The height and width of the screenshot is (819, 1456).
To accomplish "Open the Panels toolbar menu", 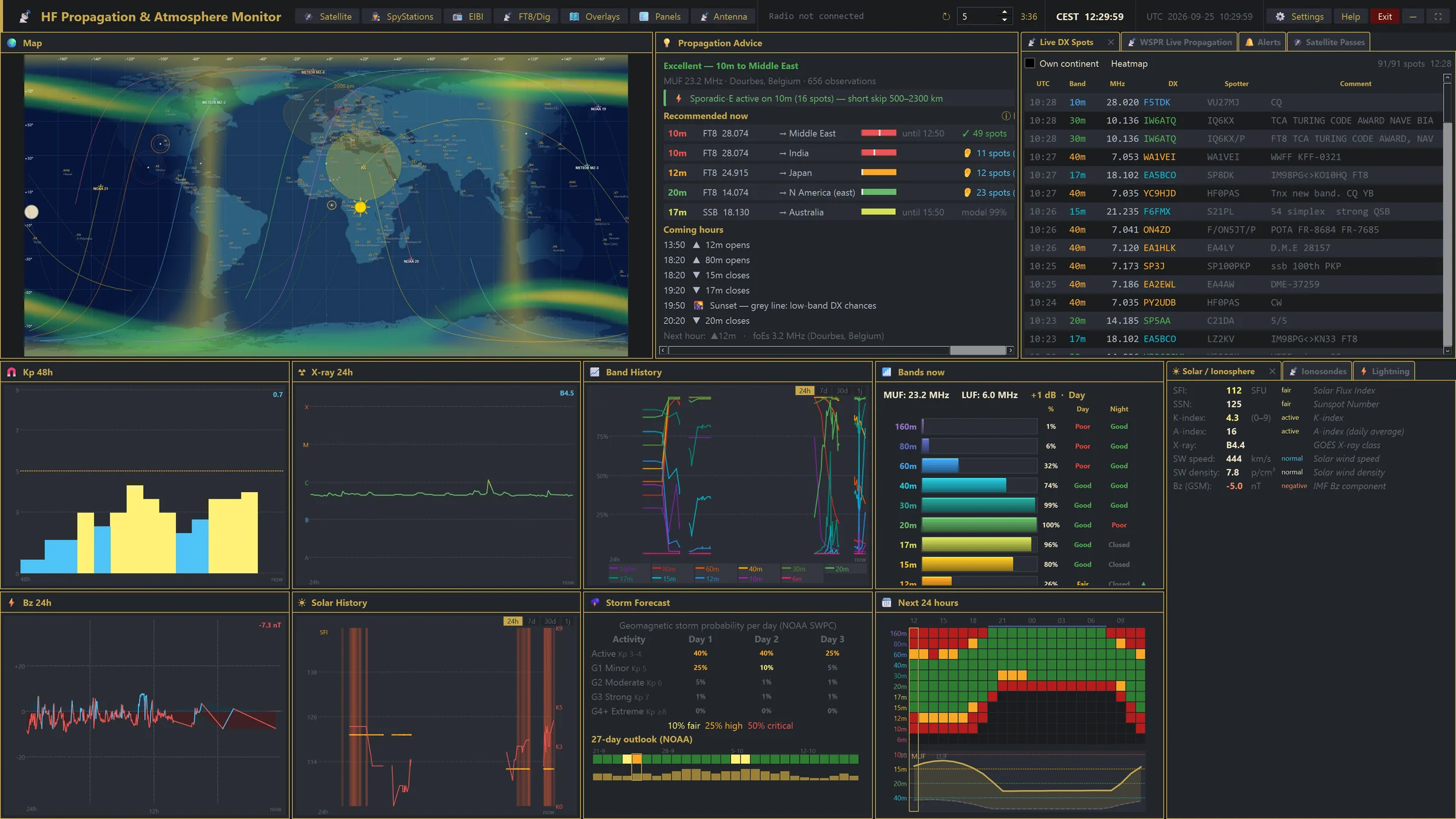I will tap(660, 16).
